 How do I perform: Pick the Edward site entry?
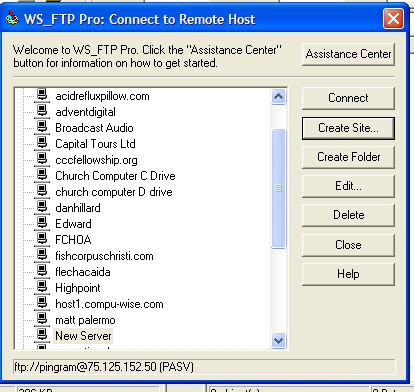click(x=73, y=224)
